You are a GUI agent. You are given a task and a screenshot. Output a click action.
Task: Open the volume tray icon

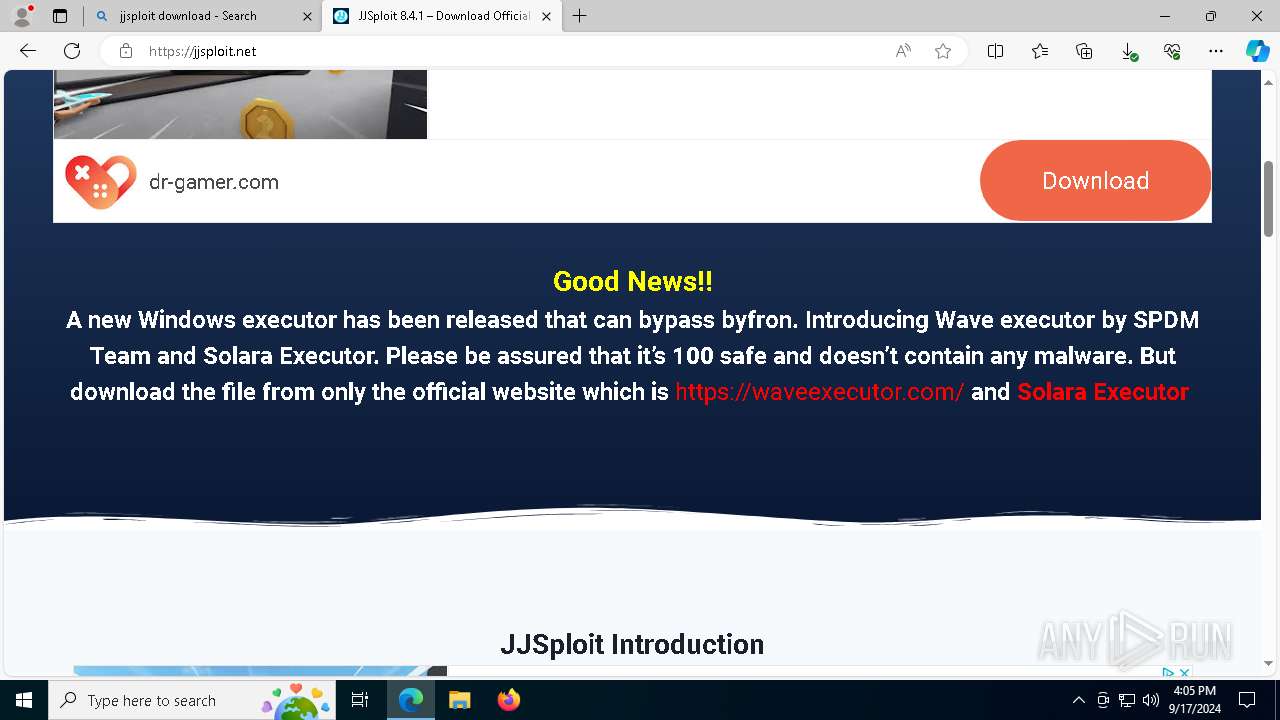(x=1151, y=700)
